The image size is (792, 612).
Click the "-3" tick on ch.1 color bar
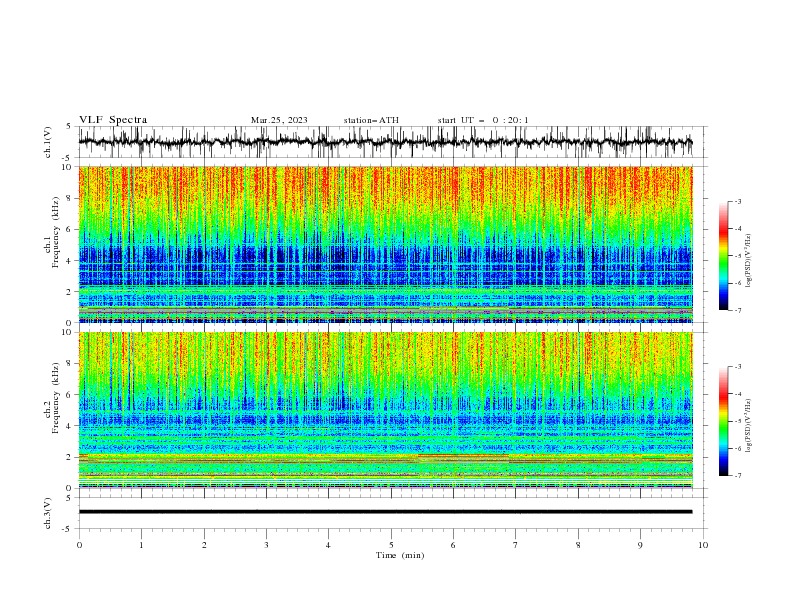click(x=738, y=201)
